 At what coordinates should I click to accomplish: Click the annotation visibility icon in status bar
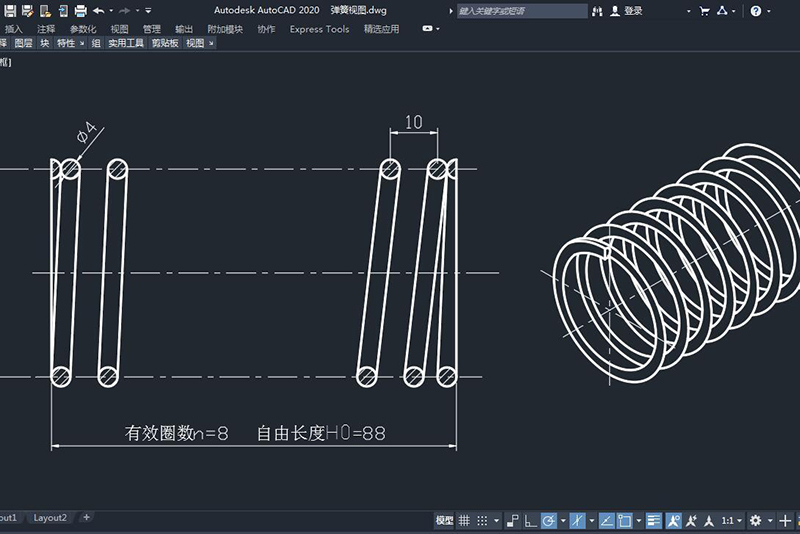click(x=673, y=521)
